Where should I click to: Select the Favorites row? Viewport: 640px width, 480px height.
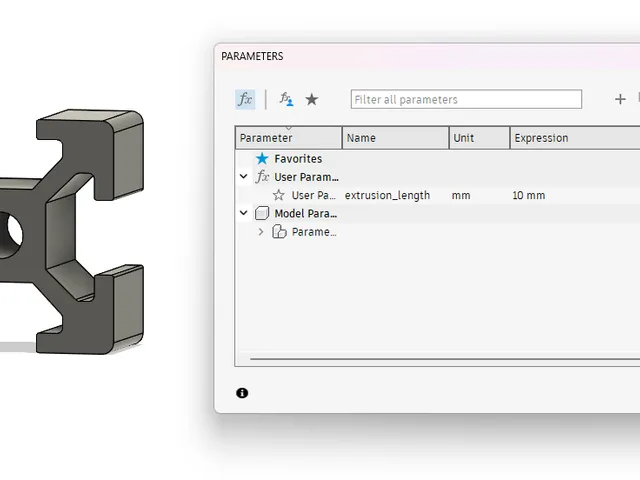438,159
